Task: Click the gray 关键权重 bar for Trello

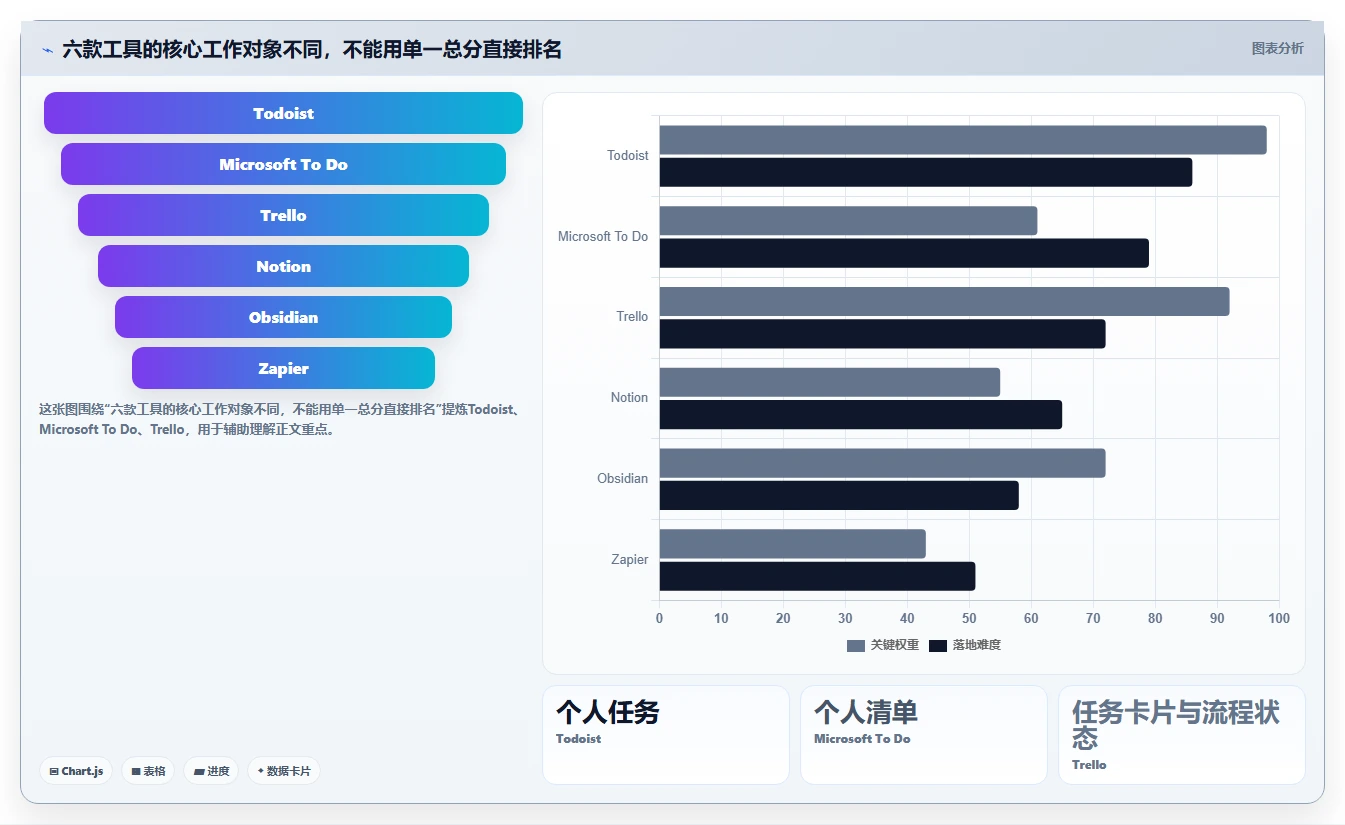Action: 944,301
